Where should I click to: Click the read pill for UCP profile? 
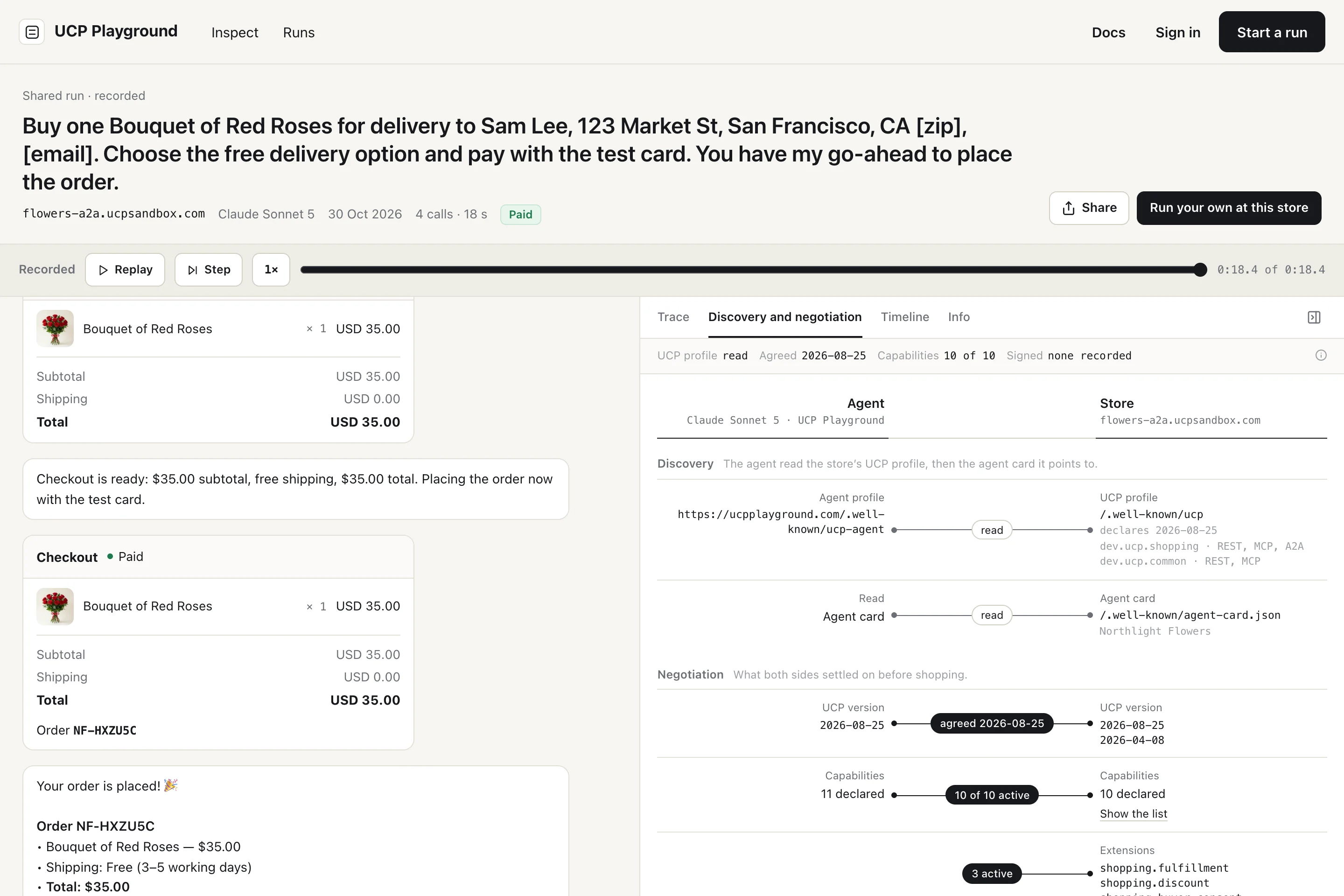point(991,530)
